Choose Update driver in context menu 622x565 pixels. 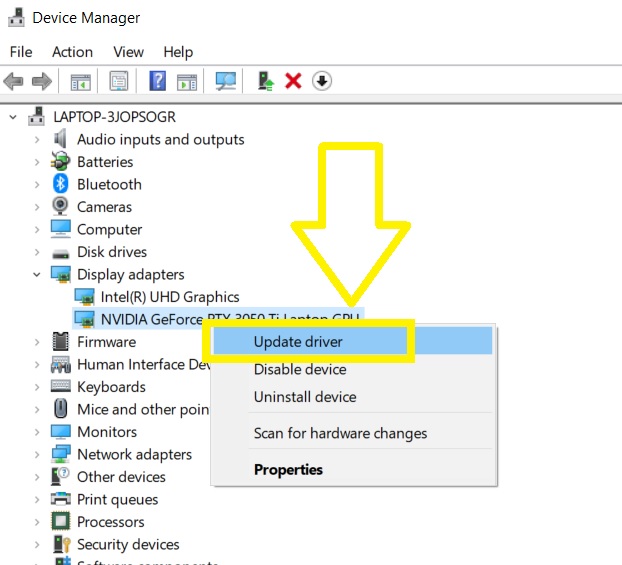coord(353,342)
